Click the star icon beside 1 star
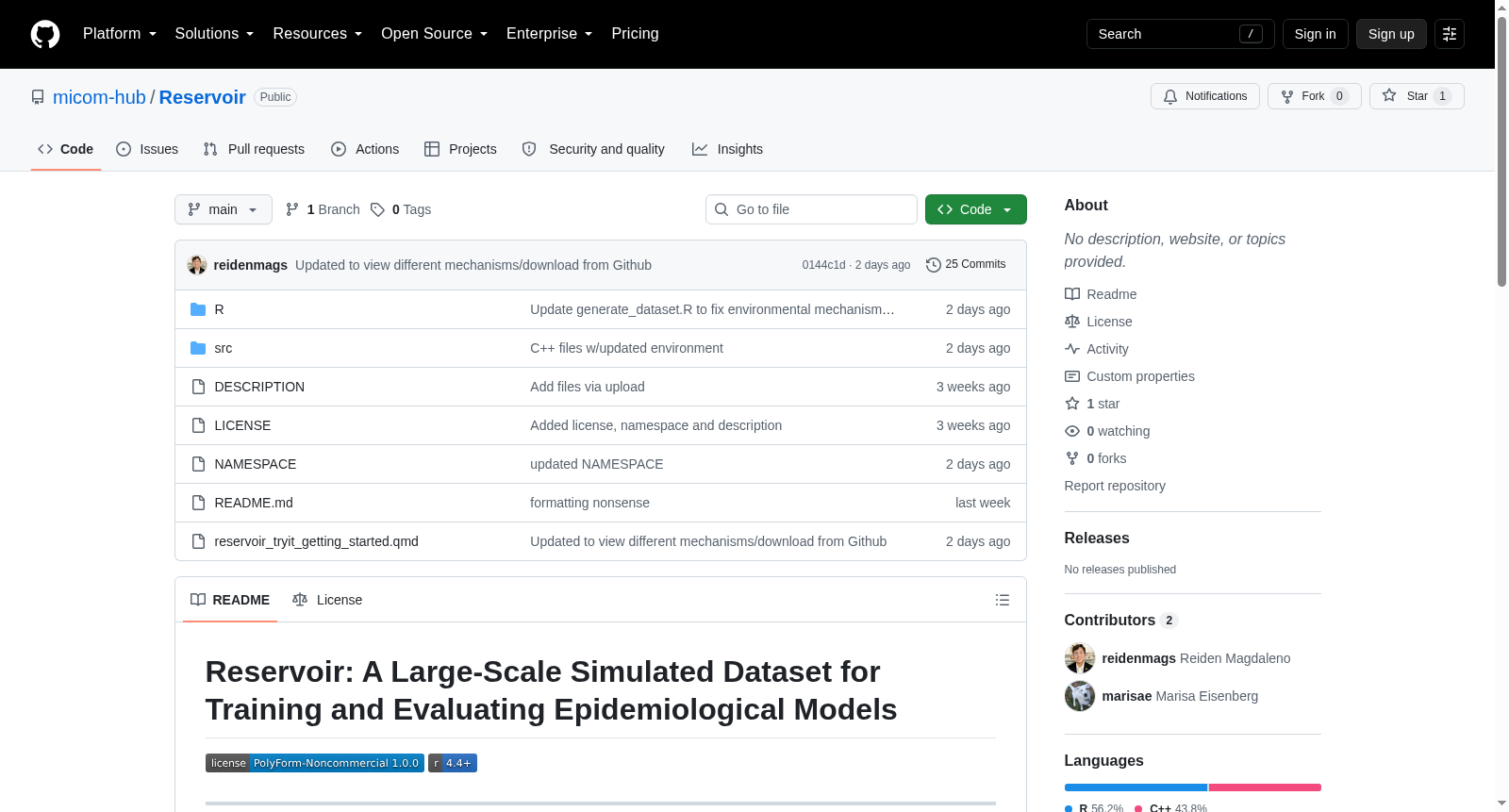Viewport: 1509px width, 812px height. pos(1072,404)
